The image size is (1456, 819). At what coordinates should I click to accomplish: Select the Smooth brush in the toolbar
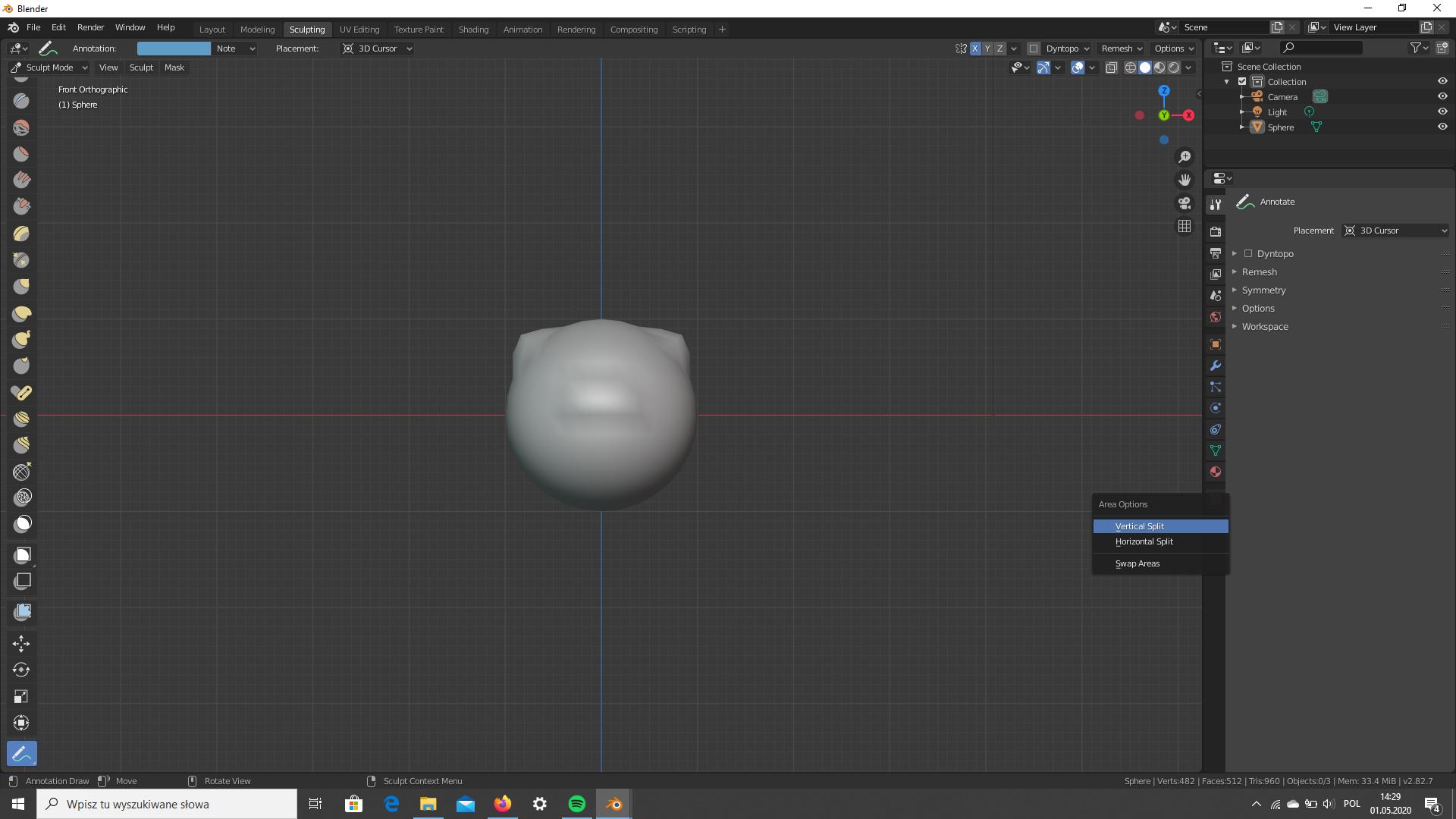[x=21, y=154]
